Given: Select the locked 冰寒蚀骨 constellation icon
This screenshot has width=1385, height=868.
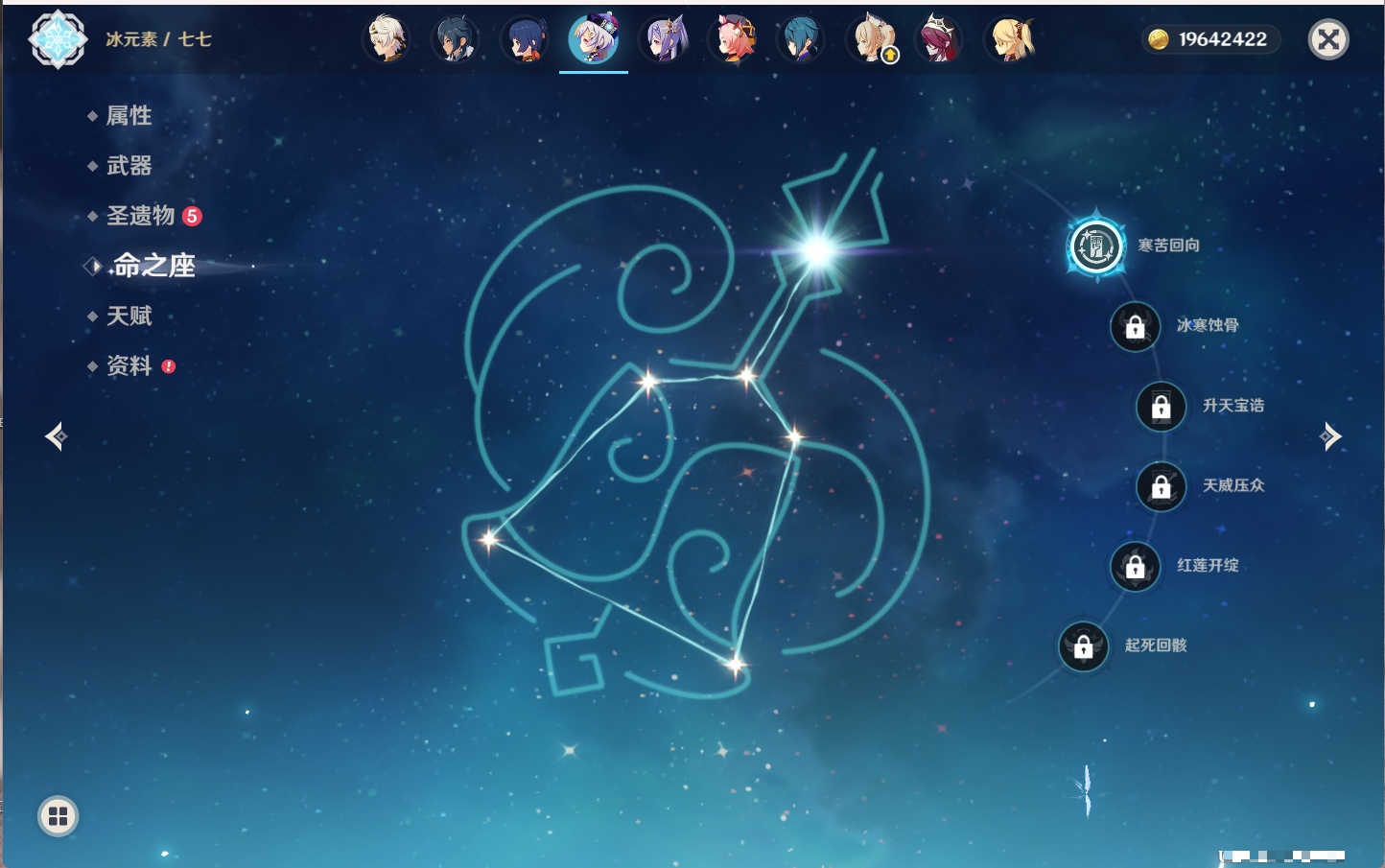Looking at the screenshot, I should [1135, 327].
